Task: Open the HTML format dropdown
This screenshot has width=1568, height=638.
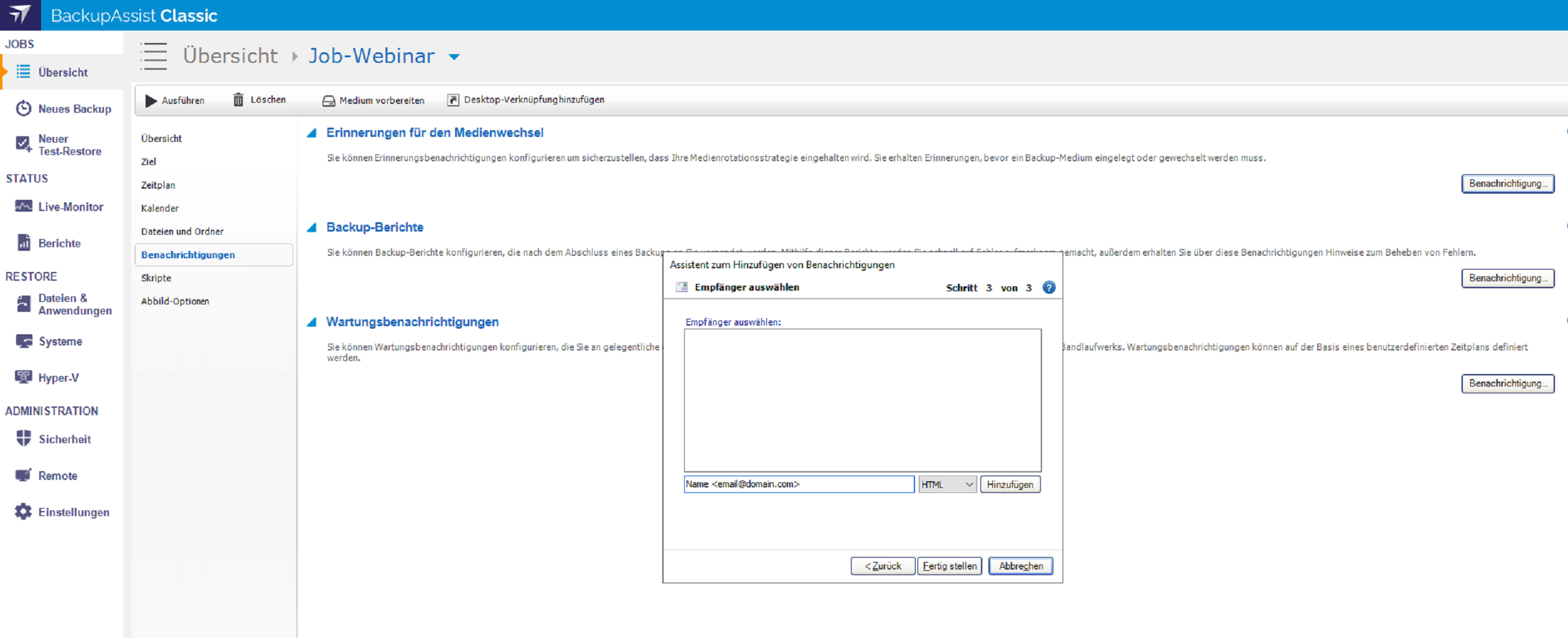Action: click(947, 484)
